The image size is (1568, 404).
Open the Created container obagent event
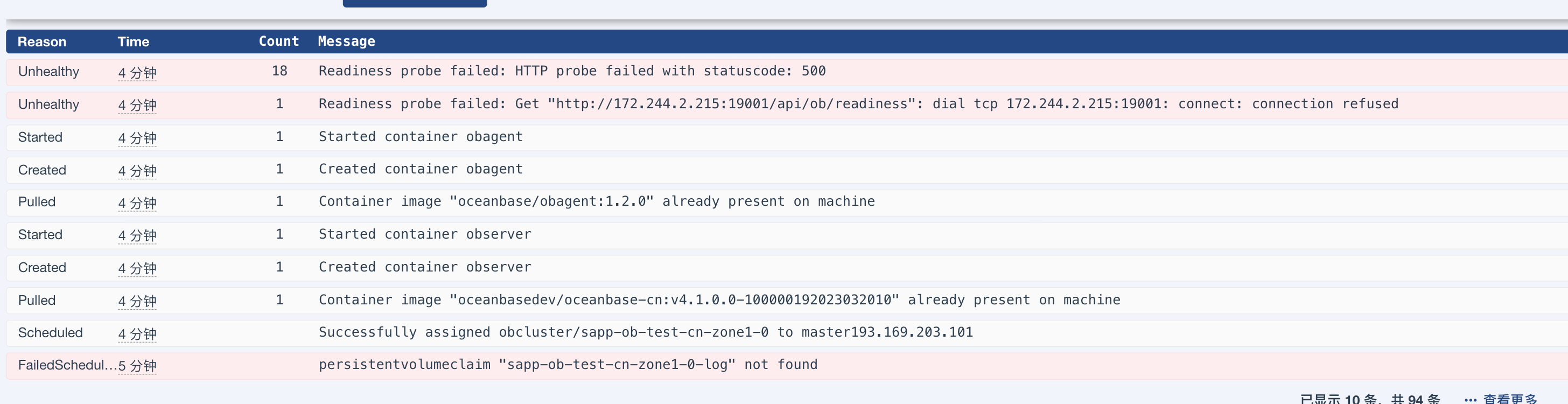pos(787,170)
